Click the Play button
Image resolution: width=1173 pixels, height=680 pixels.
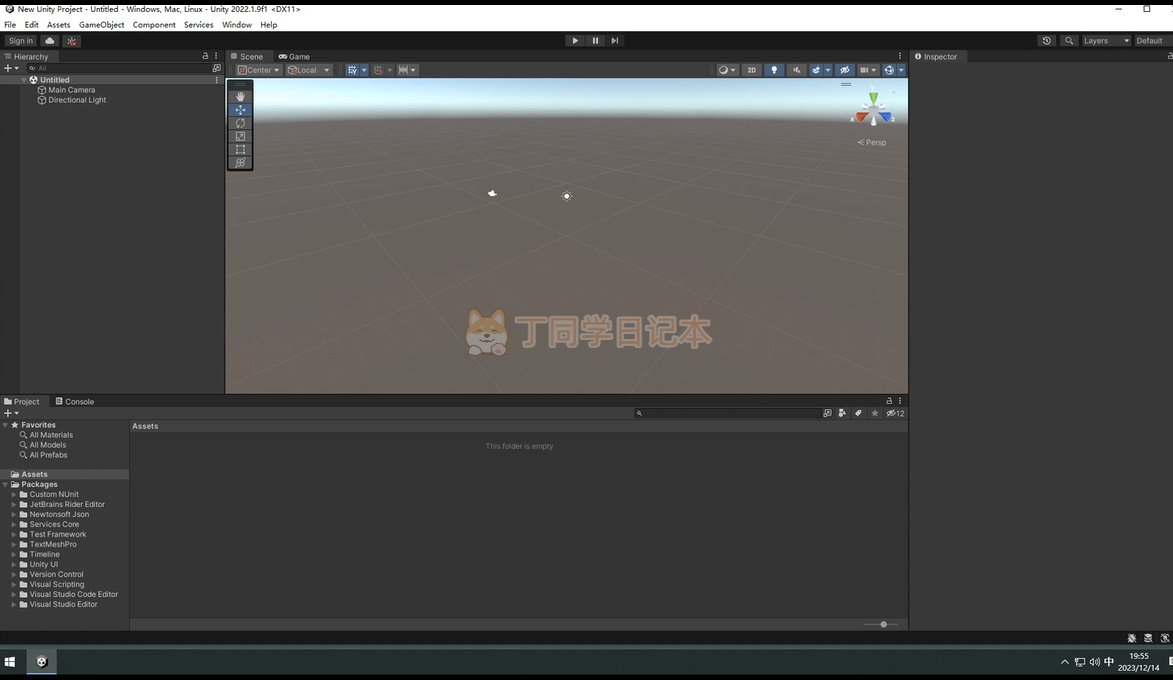pos(574,41)
